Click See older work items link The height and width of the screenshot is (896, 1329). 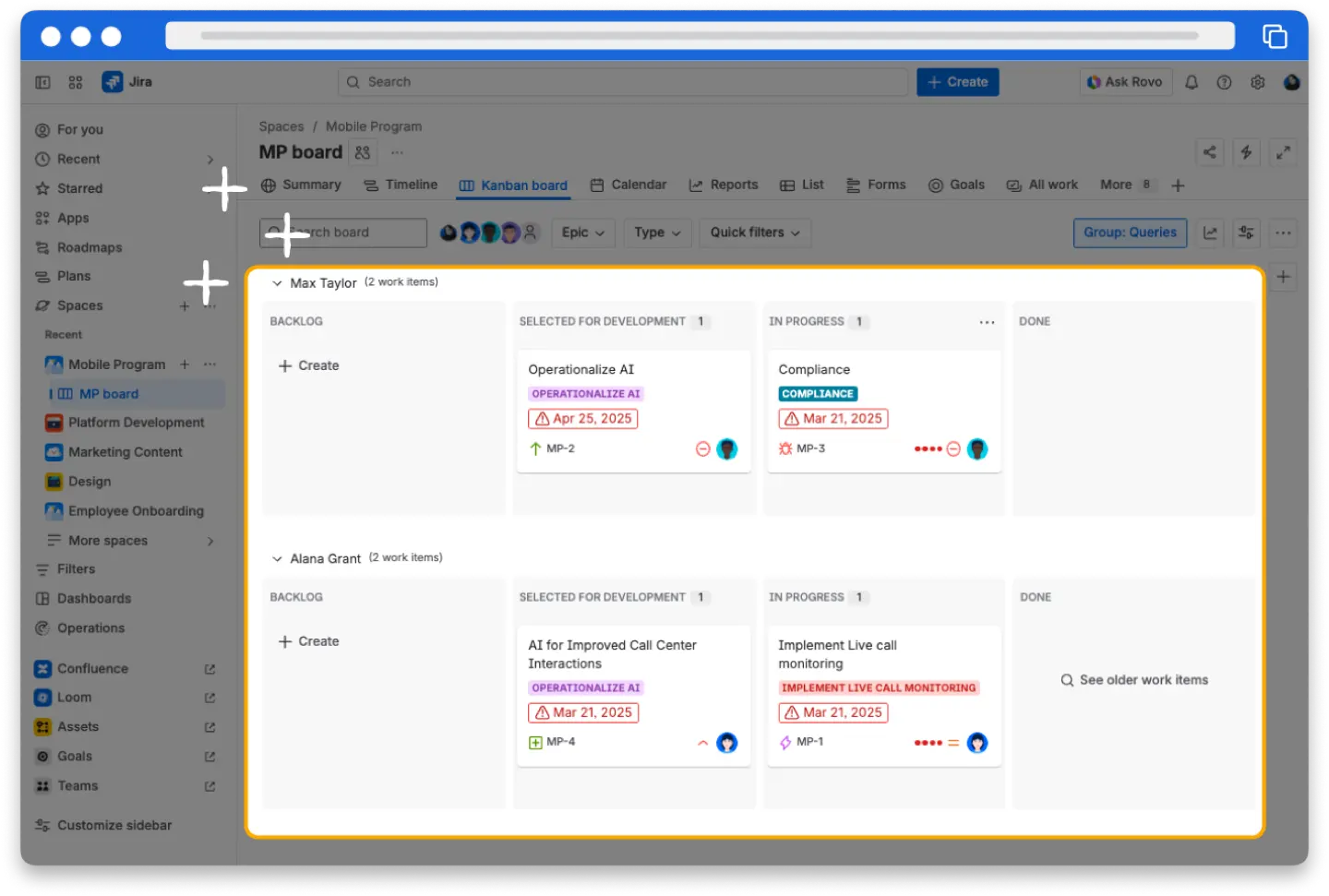pos(1133,680)
